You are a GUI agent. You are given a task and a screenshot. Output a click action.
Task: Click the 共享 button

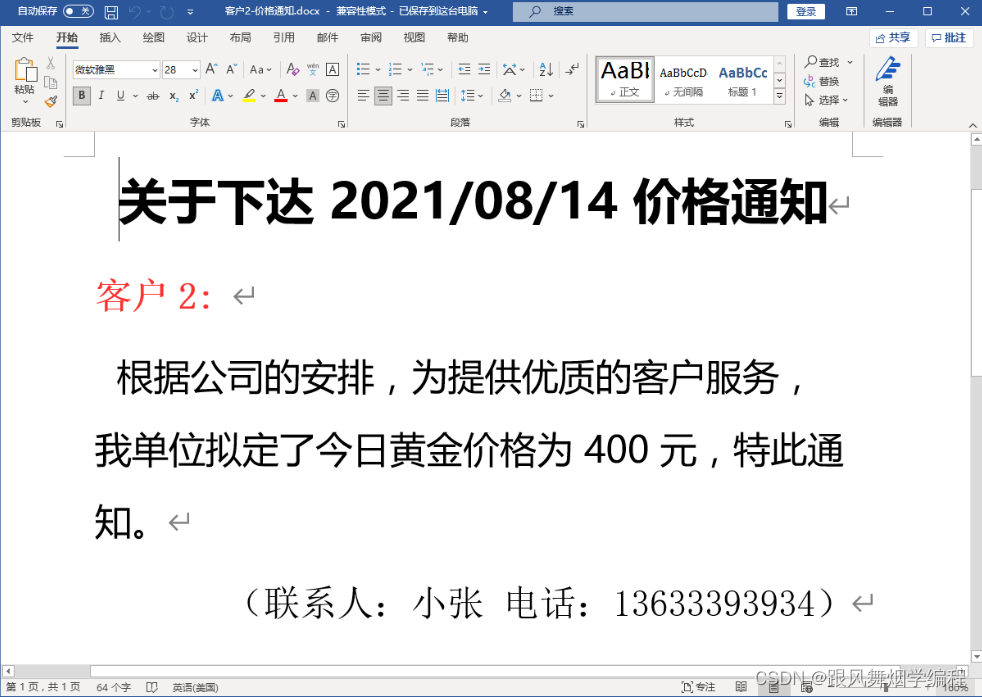pos(893,38)
